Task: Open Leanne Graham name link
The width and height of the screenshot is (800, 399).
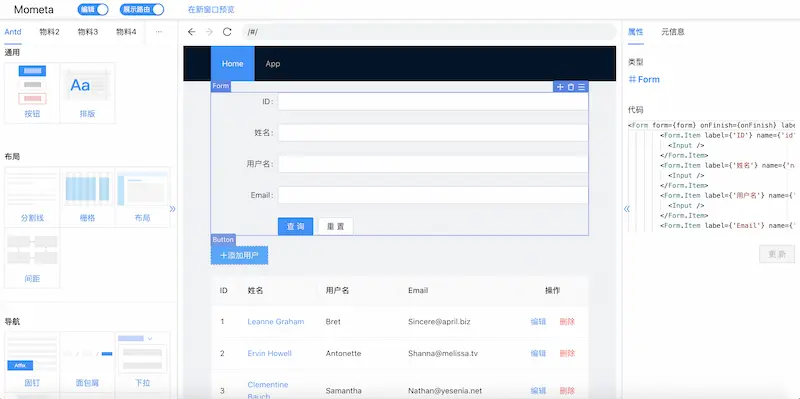Action: coord(276,321)
